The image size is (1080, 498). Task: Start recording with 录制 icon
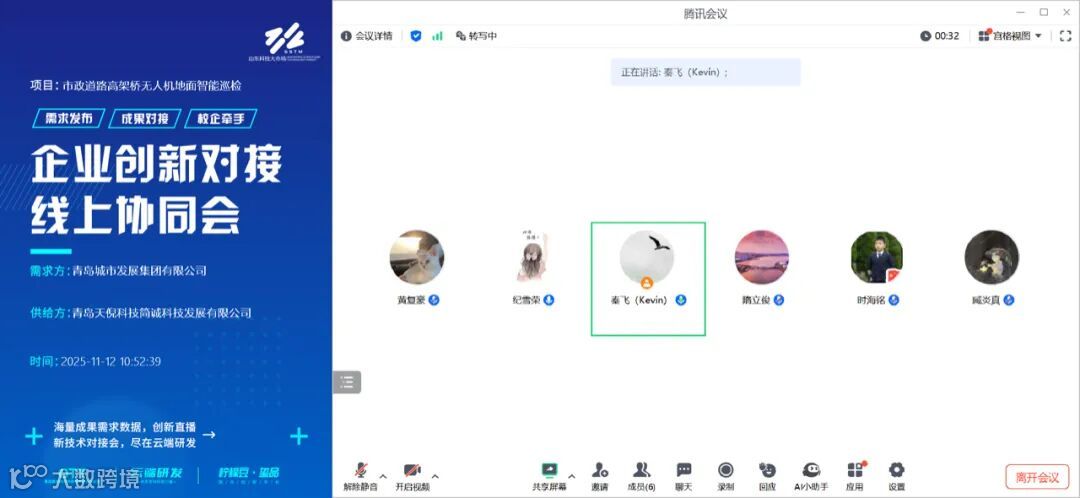[725, 477]
